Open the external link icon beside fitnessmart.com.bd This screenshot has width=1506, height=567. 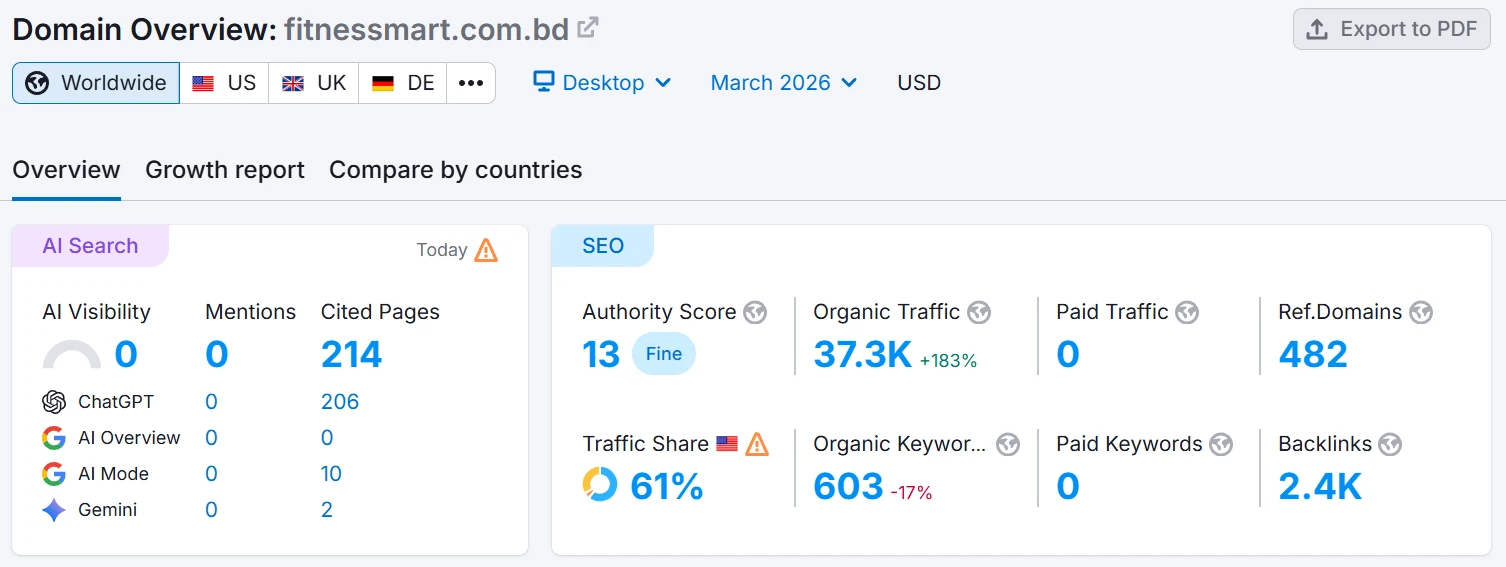click(588, 28)
